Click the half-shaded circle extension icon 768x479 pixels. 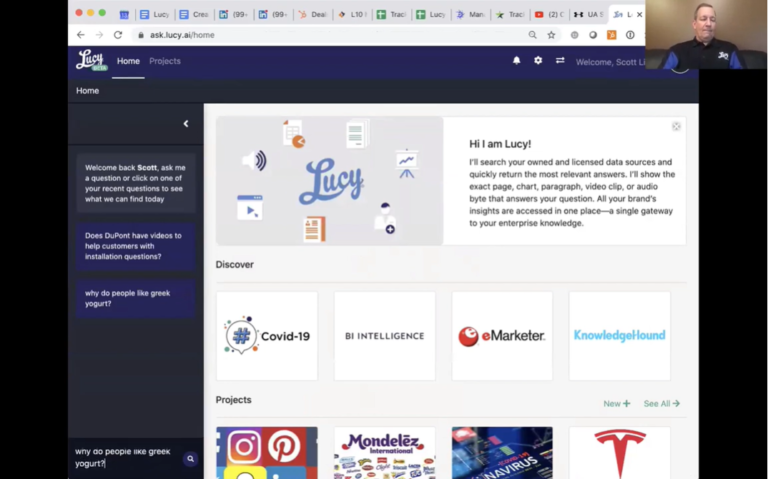point(593,35)
